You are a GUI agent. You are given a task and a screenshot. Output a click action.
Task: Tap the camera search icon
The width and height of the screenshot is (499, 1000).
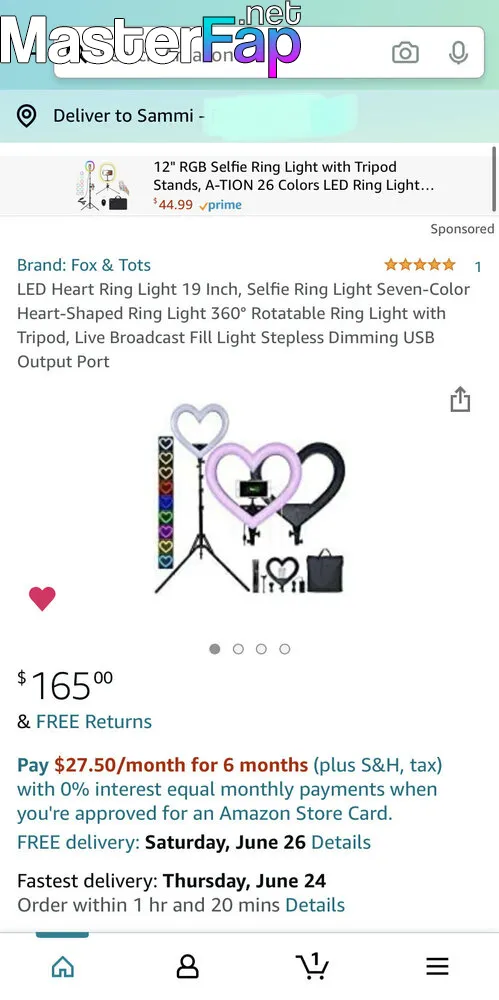click(405, 53)
